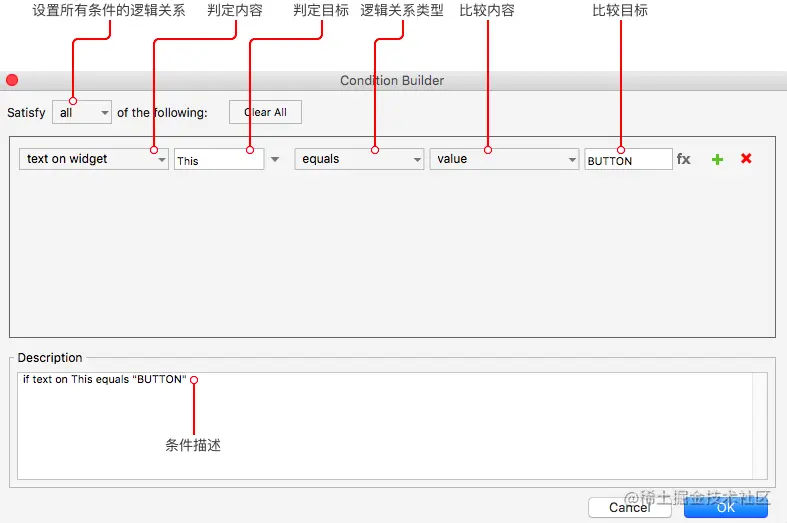Image resolution: width=787 pixels, height=523 pixels.
Task: Click the fx formula icon
Action: coord(683,159)
